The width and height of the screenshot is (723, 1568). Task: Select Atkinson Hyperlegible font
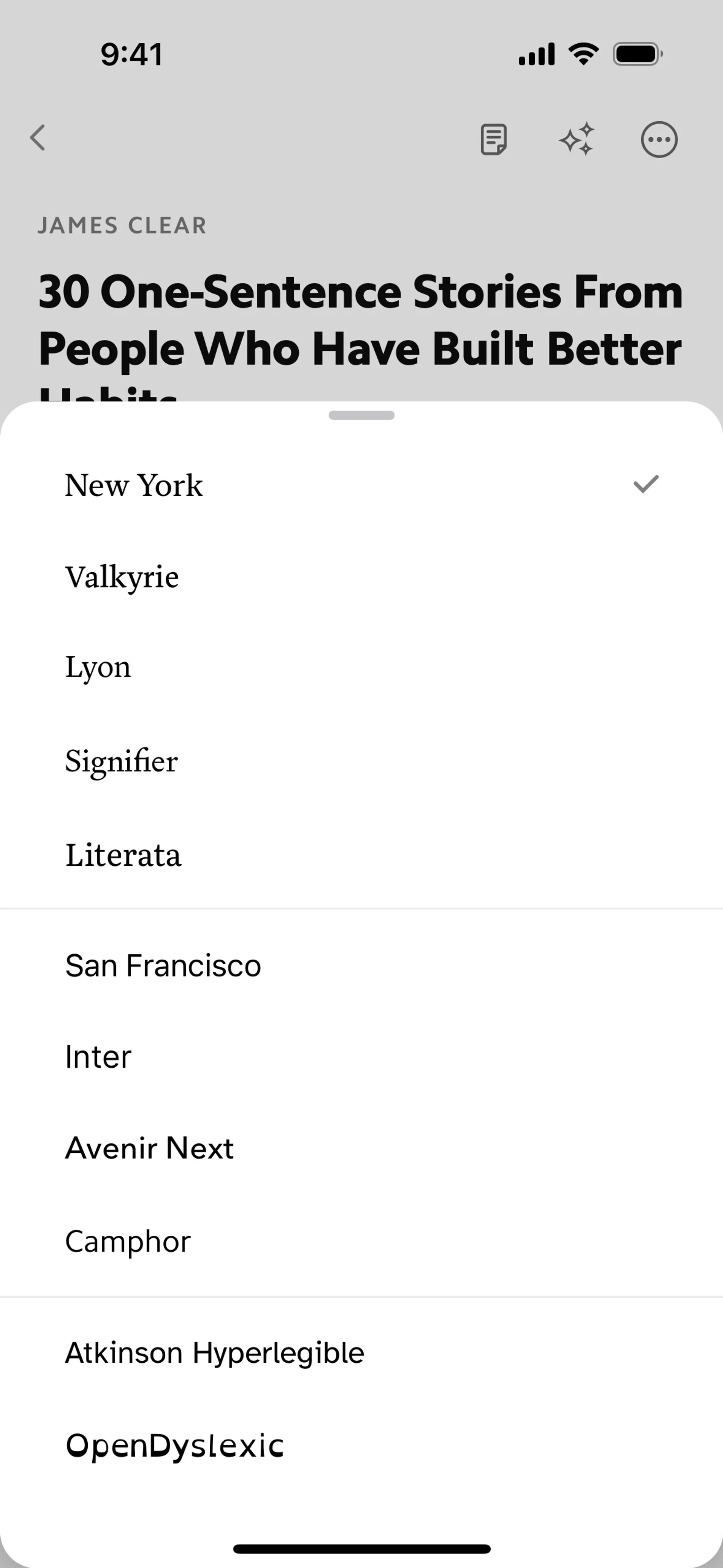[214, 1353]
